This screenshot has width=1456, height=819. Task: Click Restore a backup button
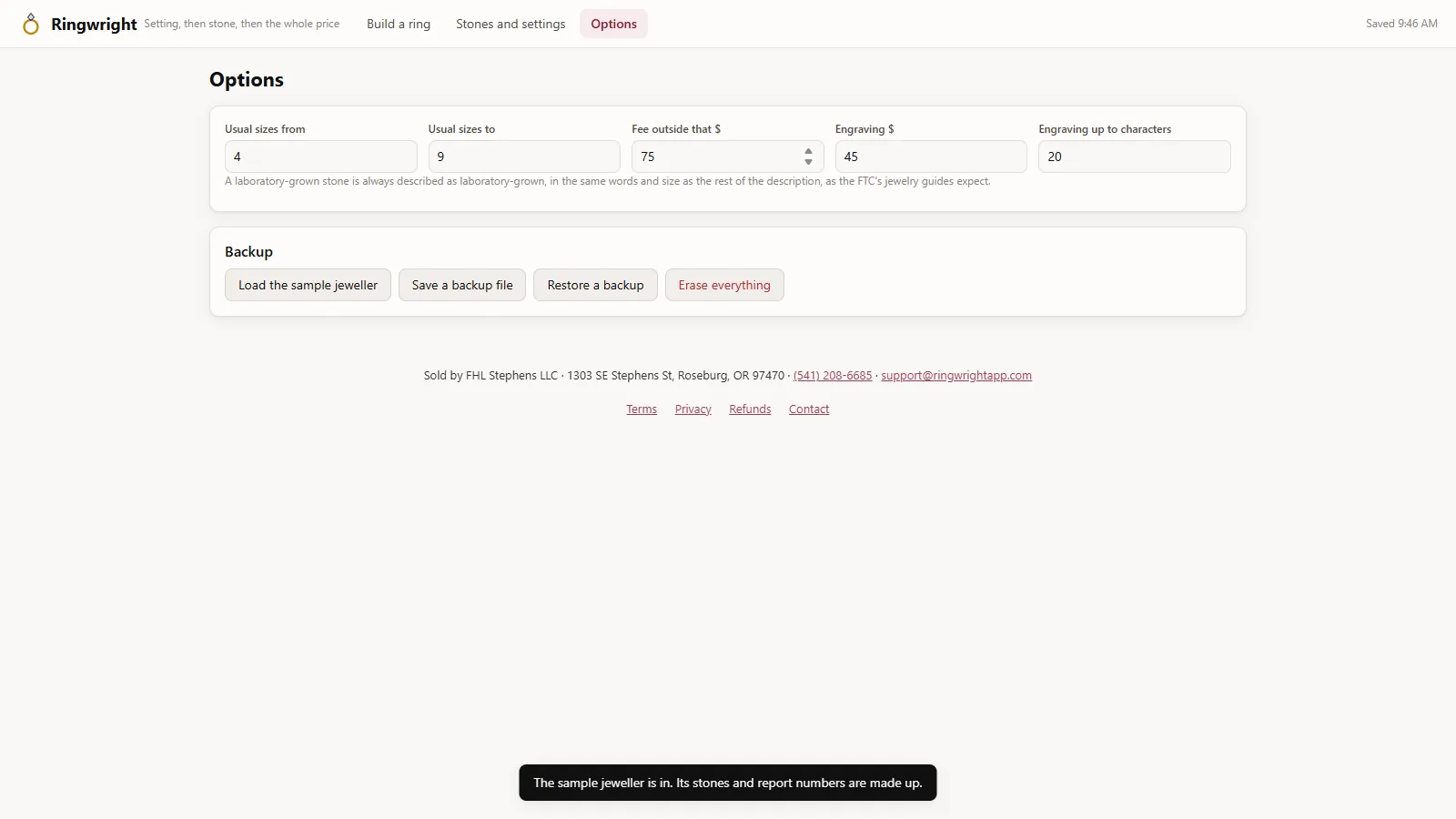coord(595,285)
